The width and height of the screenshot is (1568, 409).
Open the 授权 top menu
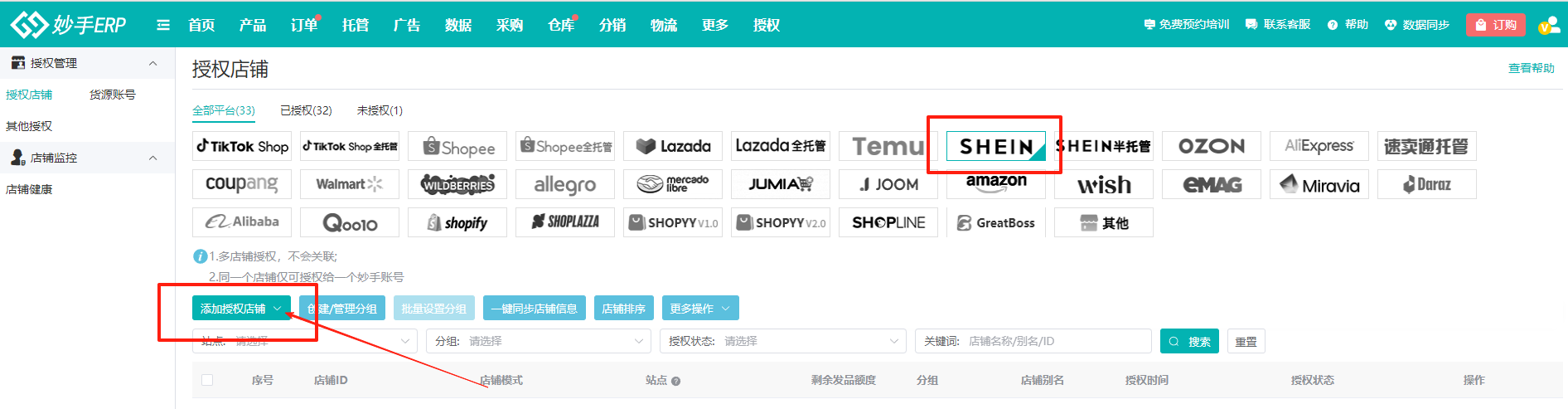[767, 25]
